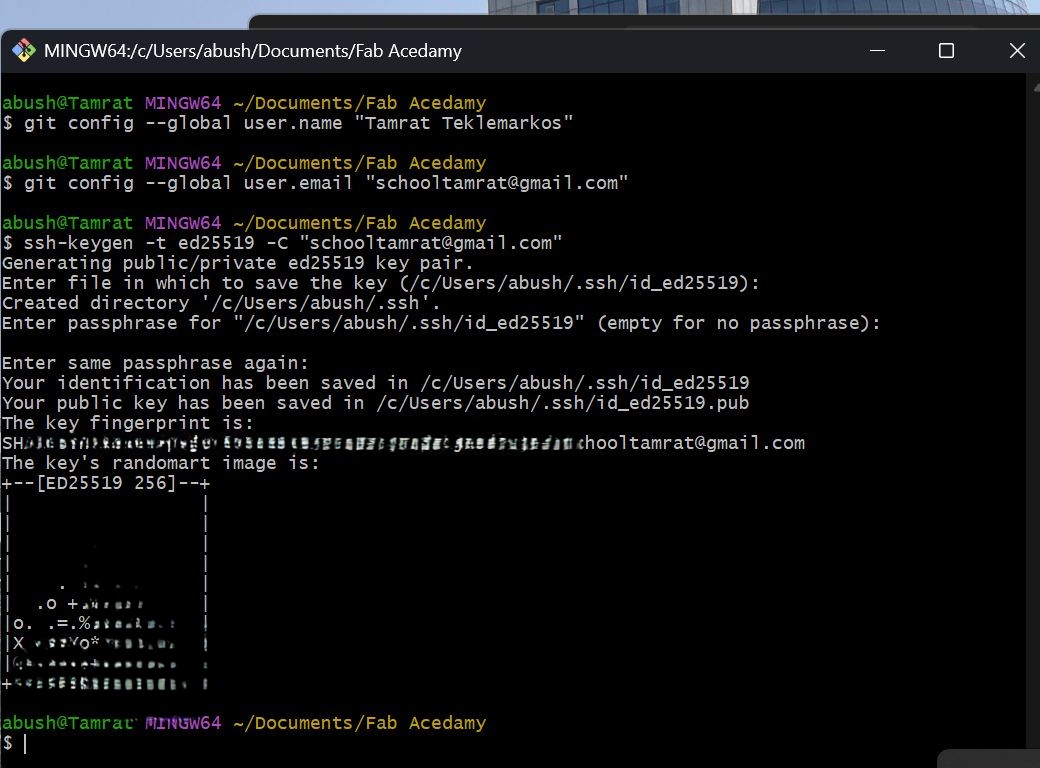Click the window title MINGW64:/c/Users/abush/Documents/Fab Acedamy

click(253, 51)
